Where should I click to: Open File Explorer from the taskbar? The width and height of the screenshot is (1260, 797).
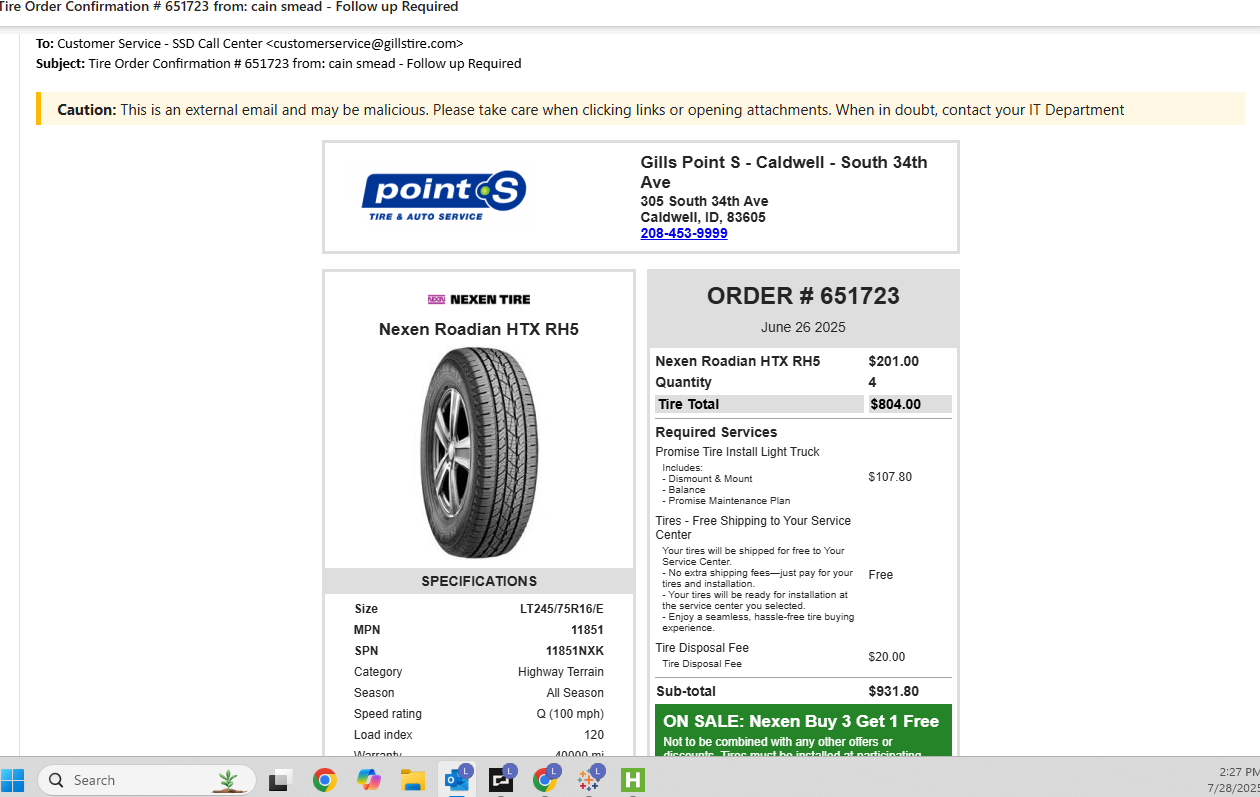[413, 780]
